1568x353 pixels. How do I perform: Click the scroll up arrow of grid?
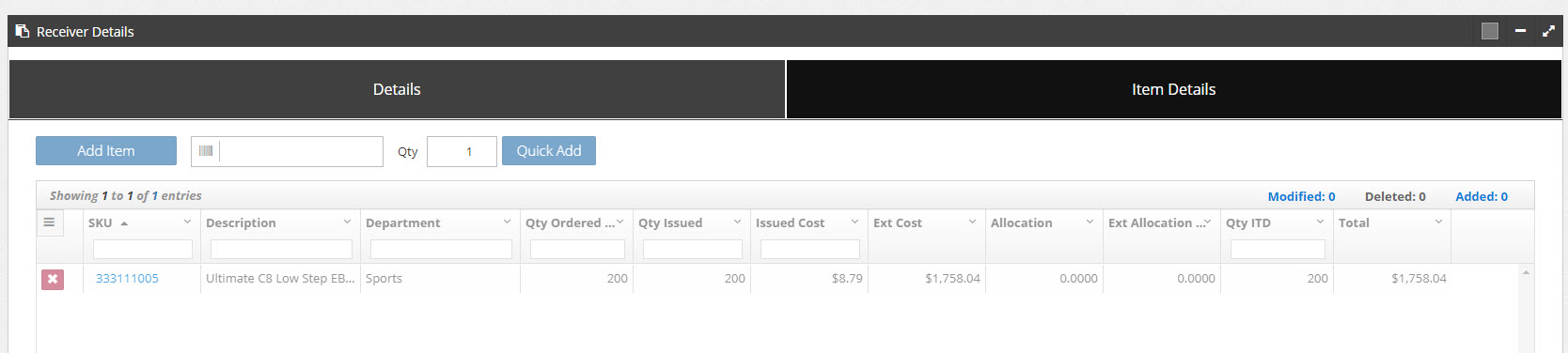point(1526,273)
